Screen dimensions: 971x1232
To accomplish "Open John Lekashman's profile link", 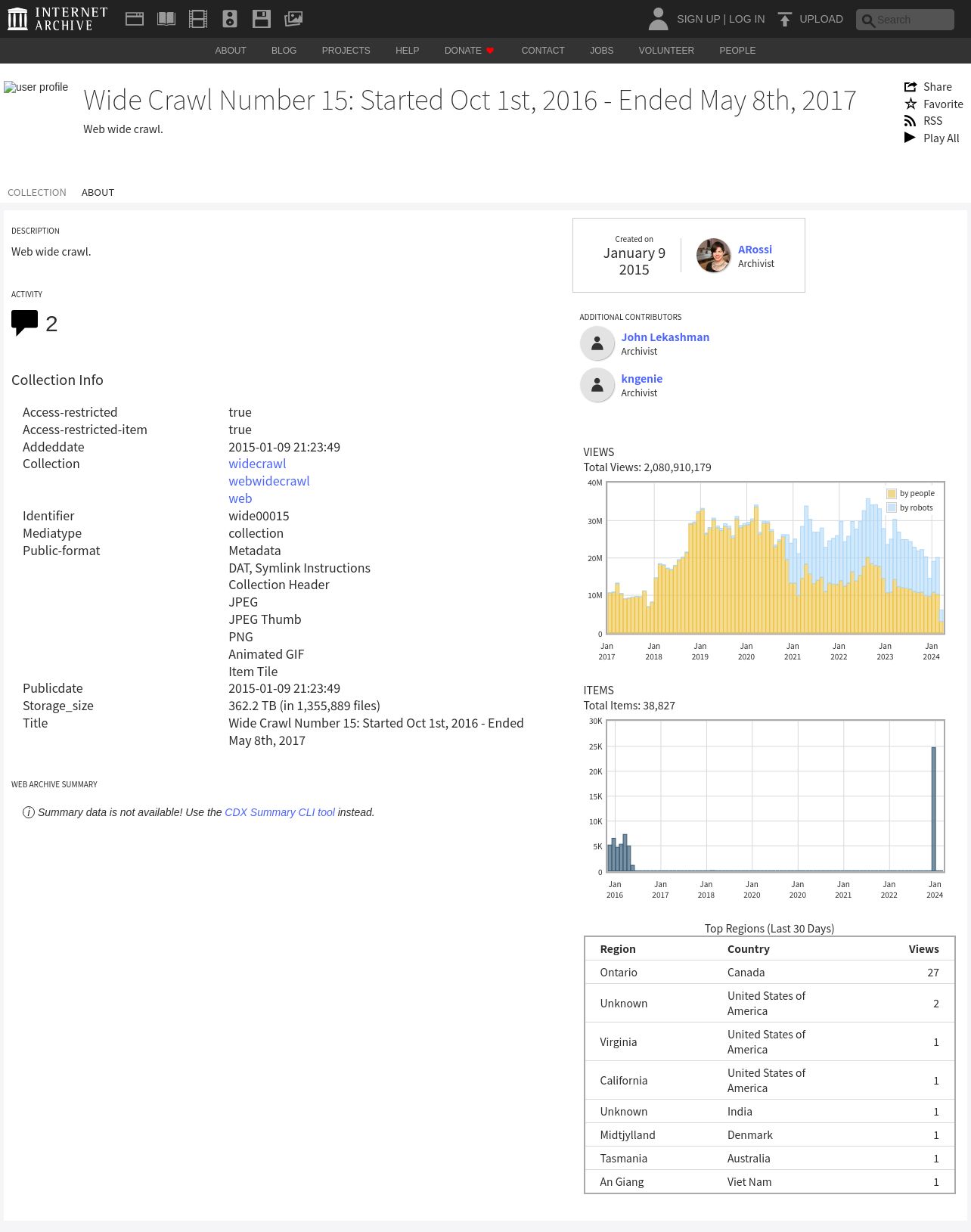I will (x=665, y=337).
